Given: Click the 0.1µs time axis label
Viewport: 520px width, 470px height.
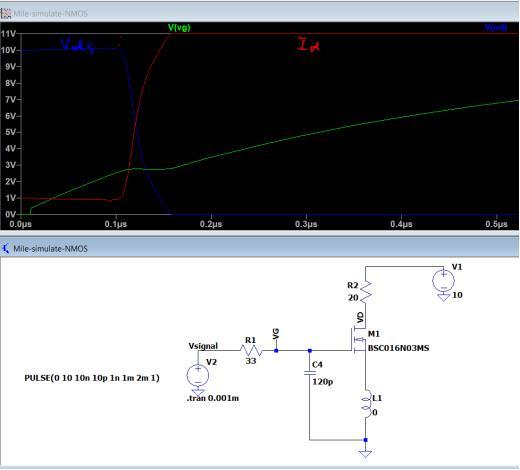Looking at the screenshot, I should point(116,224).
